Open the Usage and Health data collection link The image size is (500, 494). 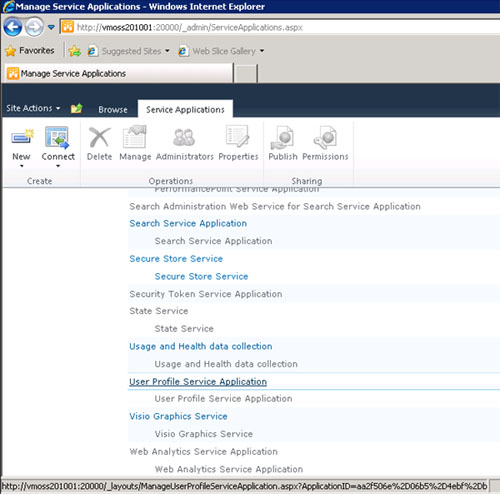(201, 346)
